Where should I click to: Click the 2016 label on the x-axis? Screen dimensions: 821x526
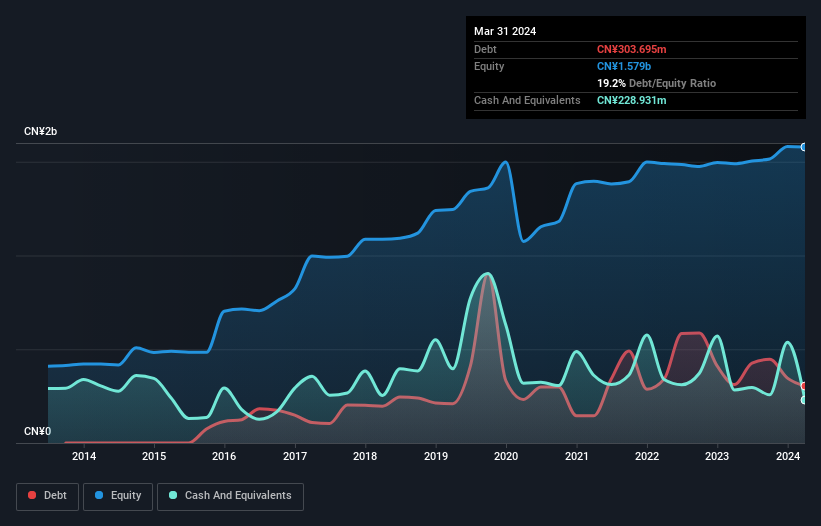[x=224, y=457]
